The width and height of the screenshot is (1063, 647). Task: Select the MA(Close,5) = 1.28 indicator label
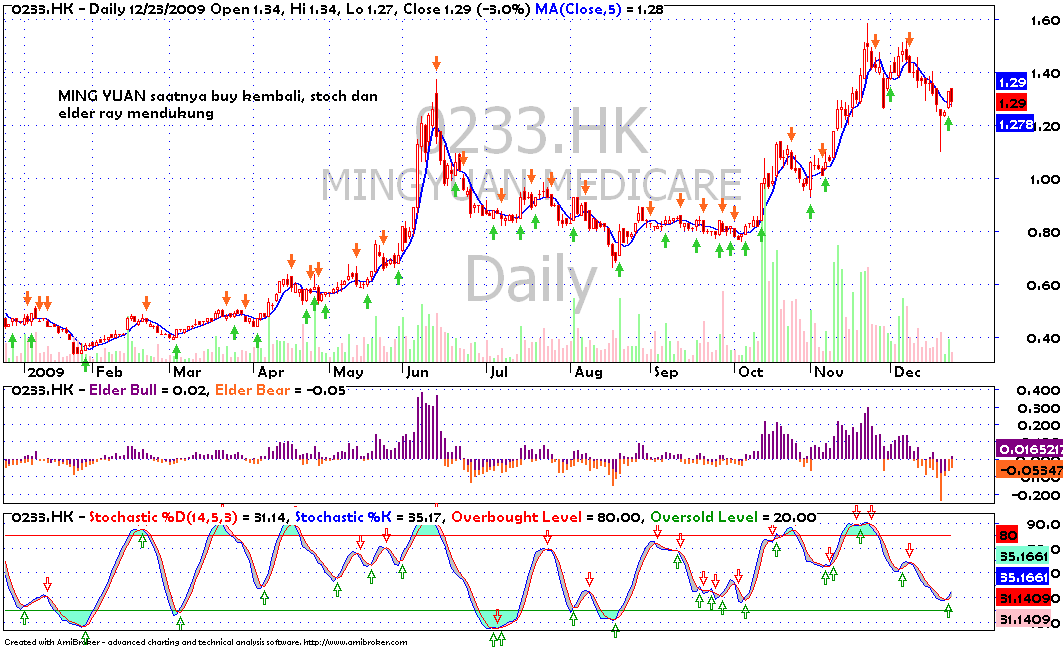coord(599,9)
